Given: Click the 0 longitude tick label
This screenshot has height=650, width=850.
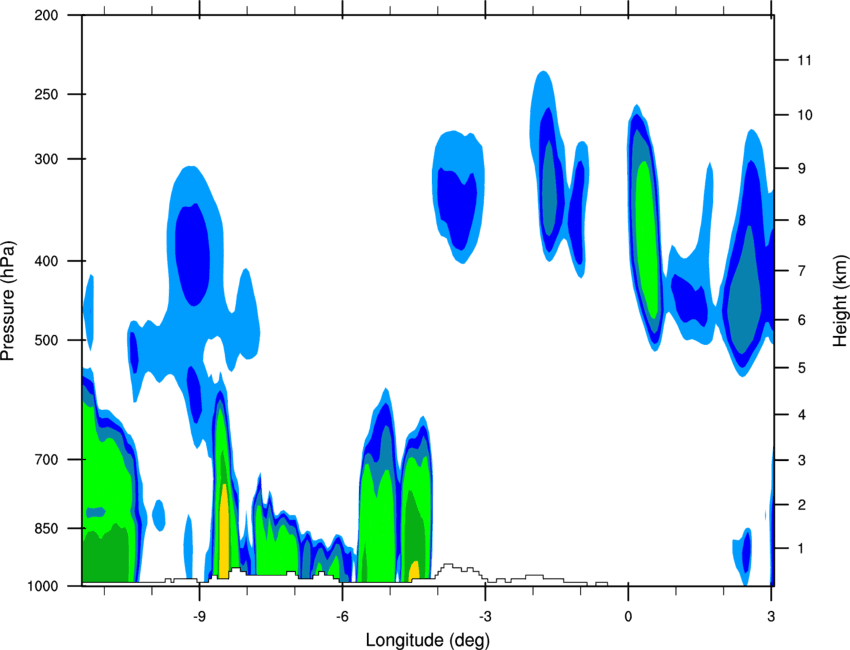Looking at the screenshot, I should pyautogui.click(x=628, y=617).
